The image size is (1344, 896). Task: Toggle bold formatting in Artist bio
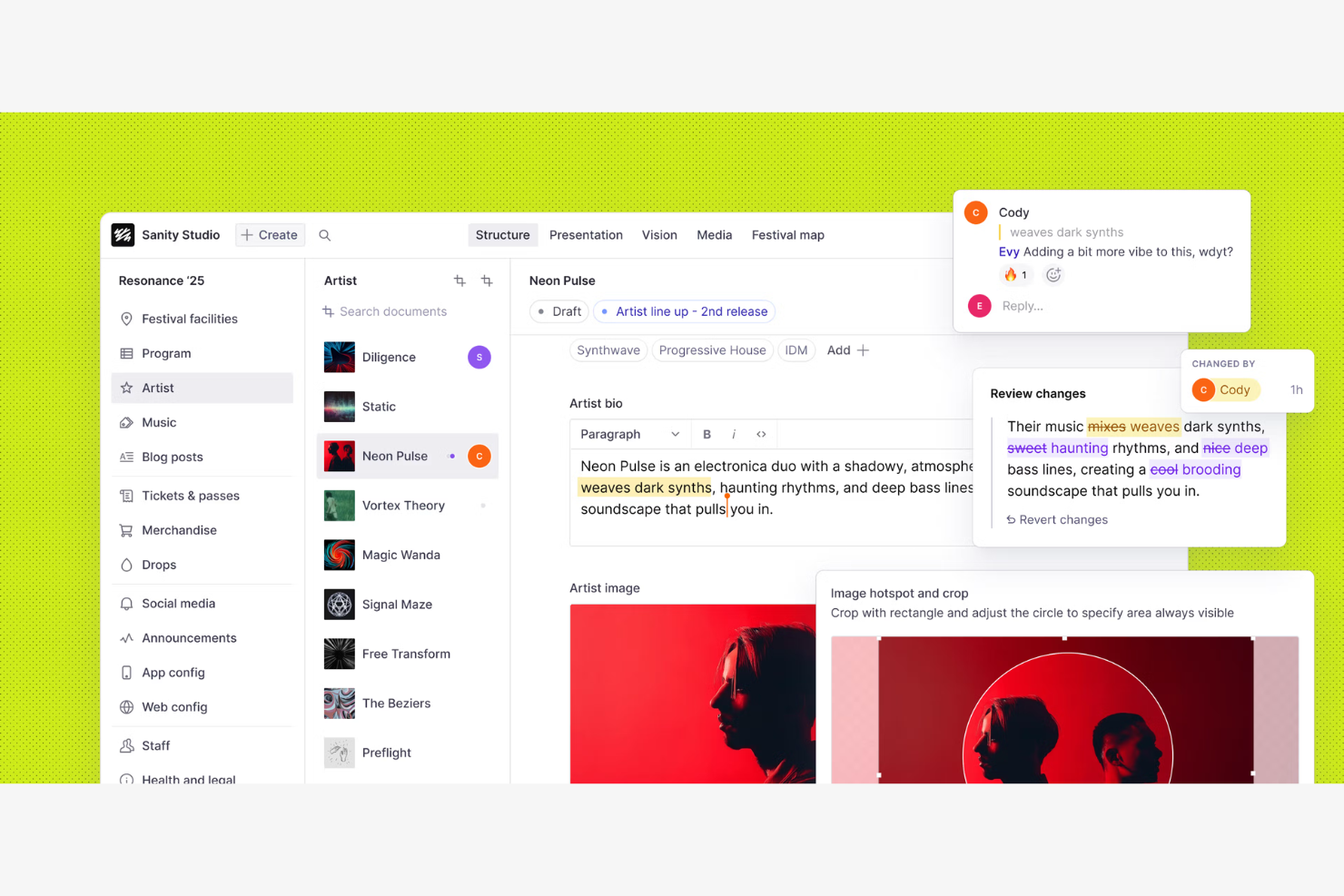(x=707, y=434)
